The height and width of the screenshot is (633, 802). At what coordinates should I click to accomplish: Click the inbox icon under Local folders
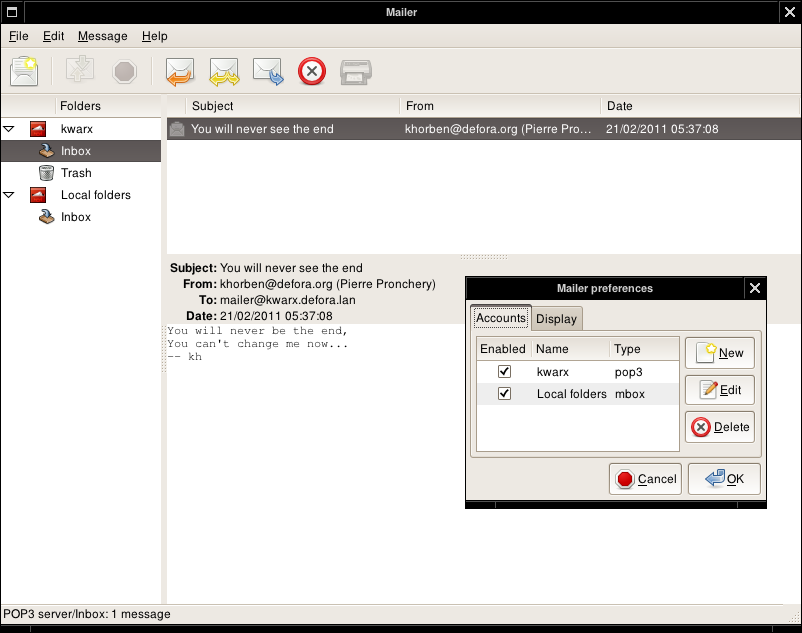47,217
